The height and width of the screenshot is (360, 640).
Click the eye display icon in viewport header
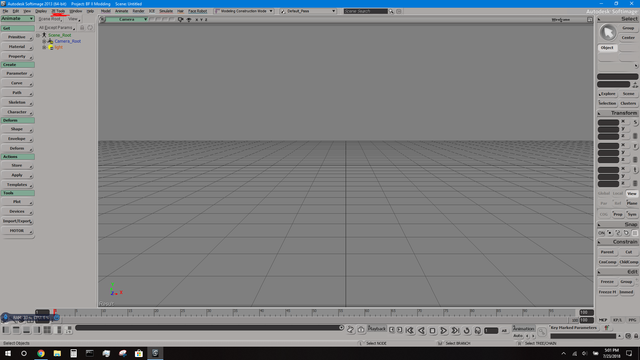(x=189, y=19)
